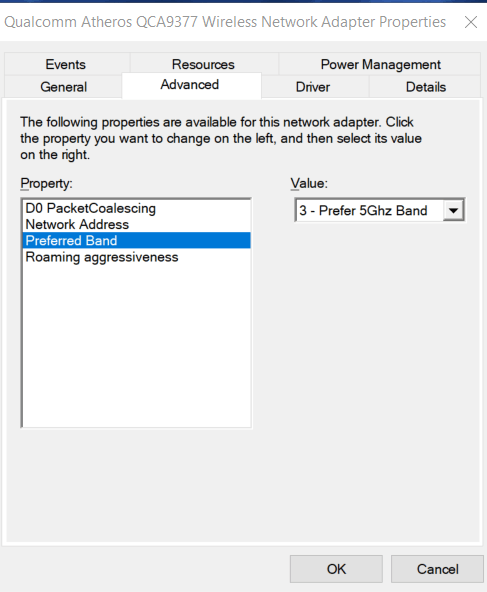Screen dimensions: 487x592
Task: Click the 'Property:' label
Action: click(x=46, y=183)
